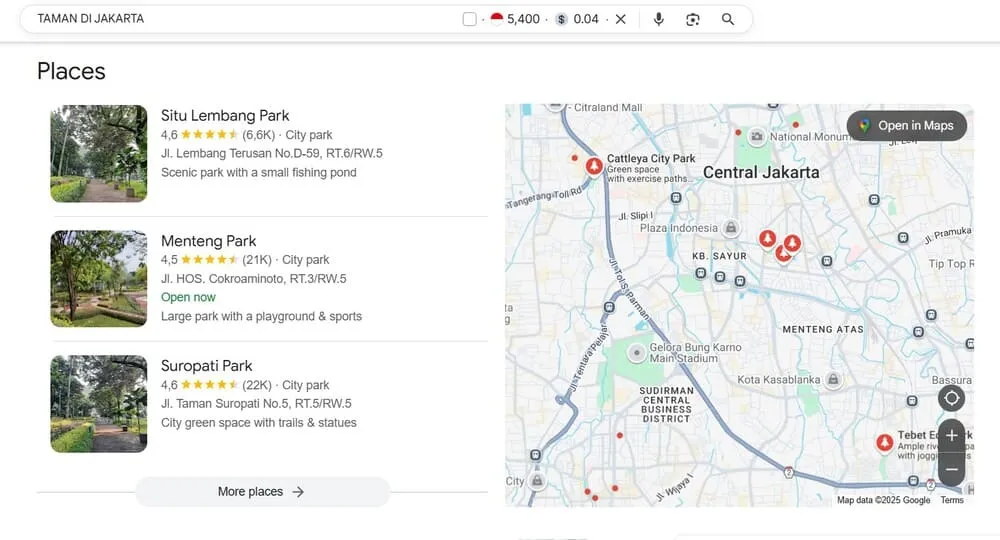
Task: Click the map zoom out minus button
Action: pos(952,469)
